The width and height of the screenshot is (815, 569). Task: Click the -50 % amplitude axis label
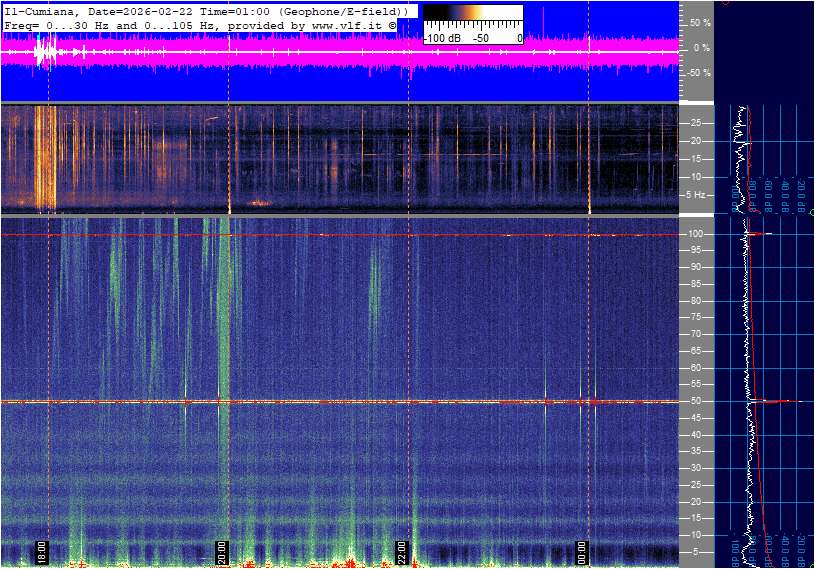(698, 73)
